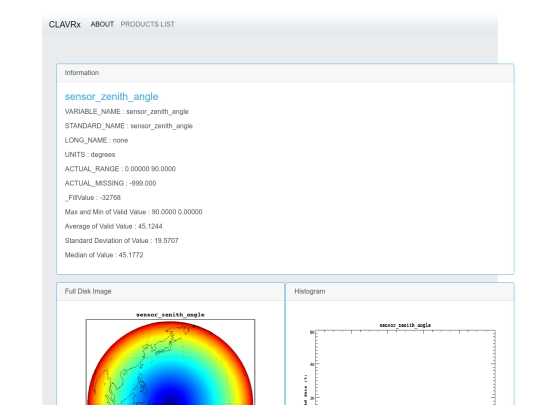Click the Histogram panel header
Image resolution: width=540 pixels, height=405 pixels.
tap(400, 291)
